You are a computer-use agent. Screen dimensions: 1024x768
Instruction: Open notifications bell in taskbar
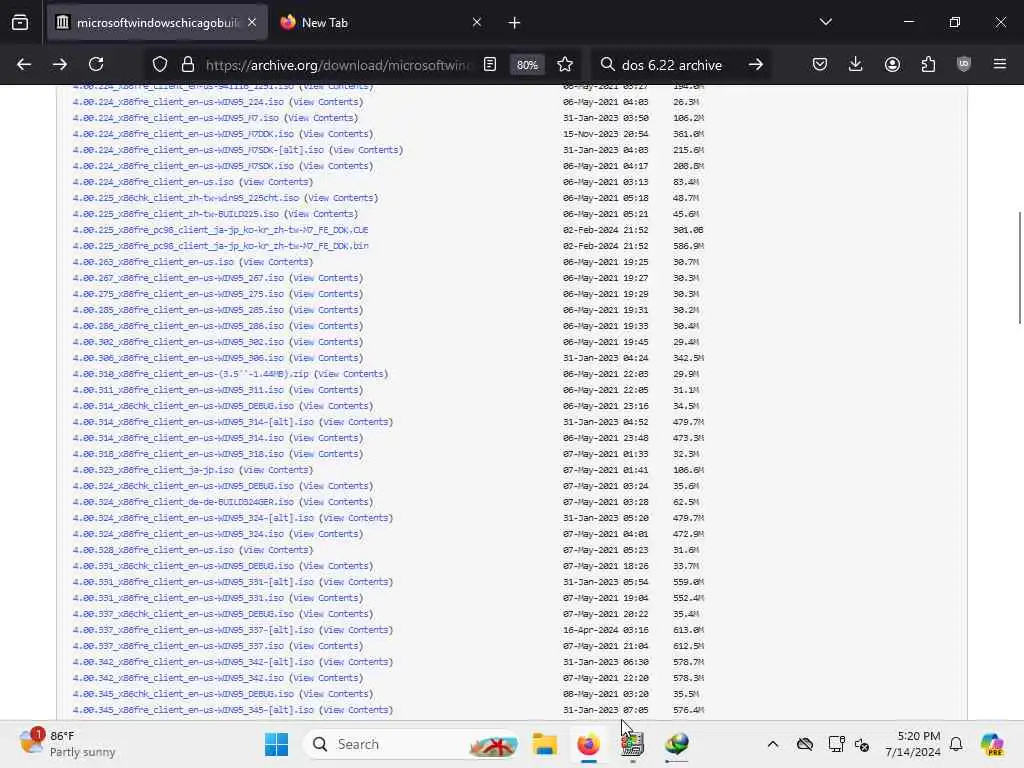[956, 744]
